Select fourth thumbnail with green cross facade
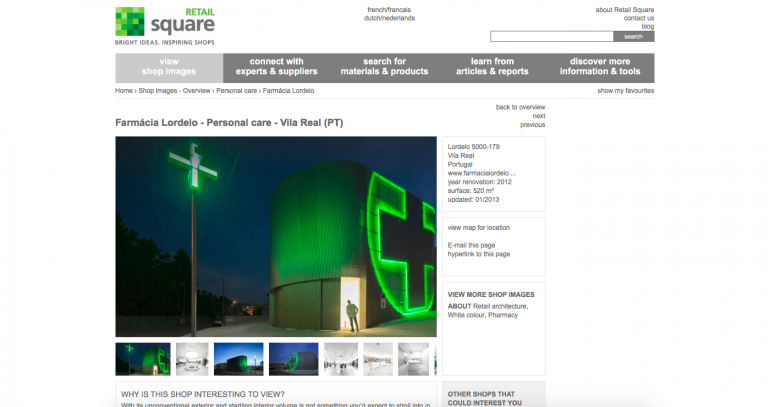The image size is (770, 407). (x=294, y=359)
